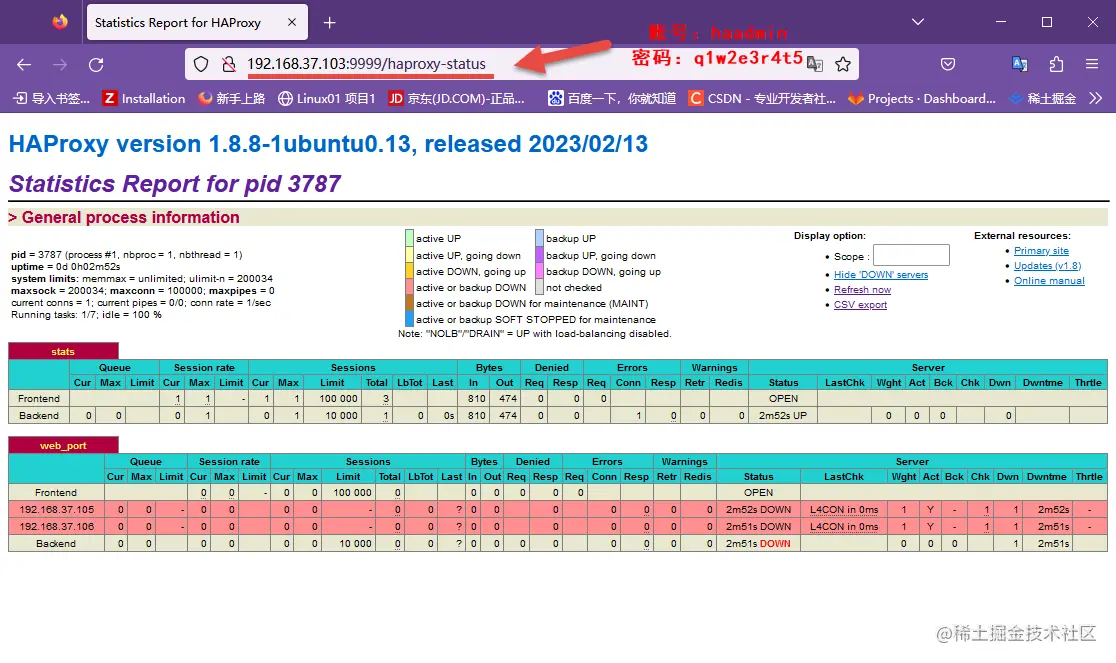Click the translate page icon in address bar
The width and height of the screenshot is (1116, 663).
tap(815, 64)
